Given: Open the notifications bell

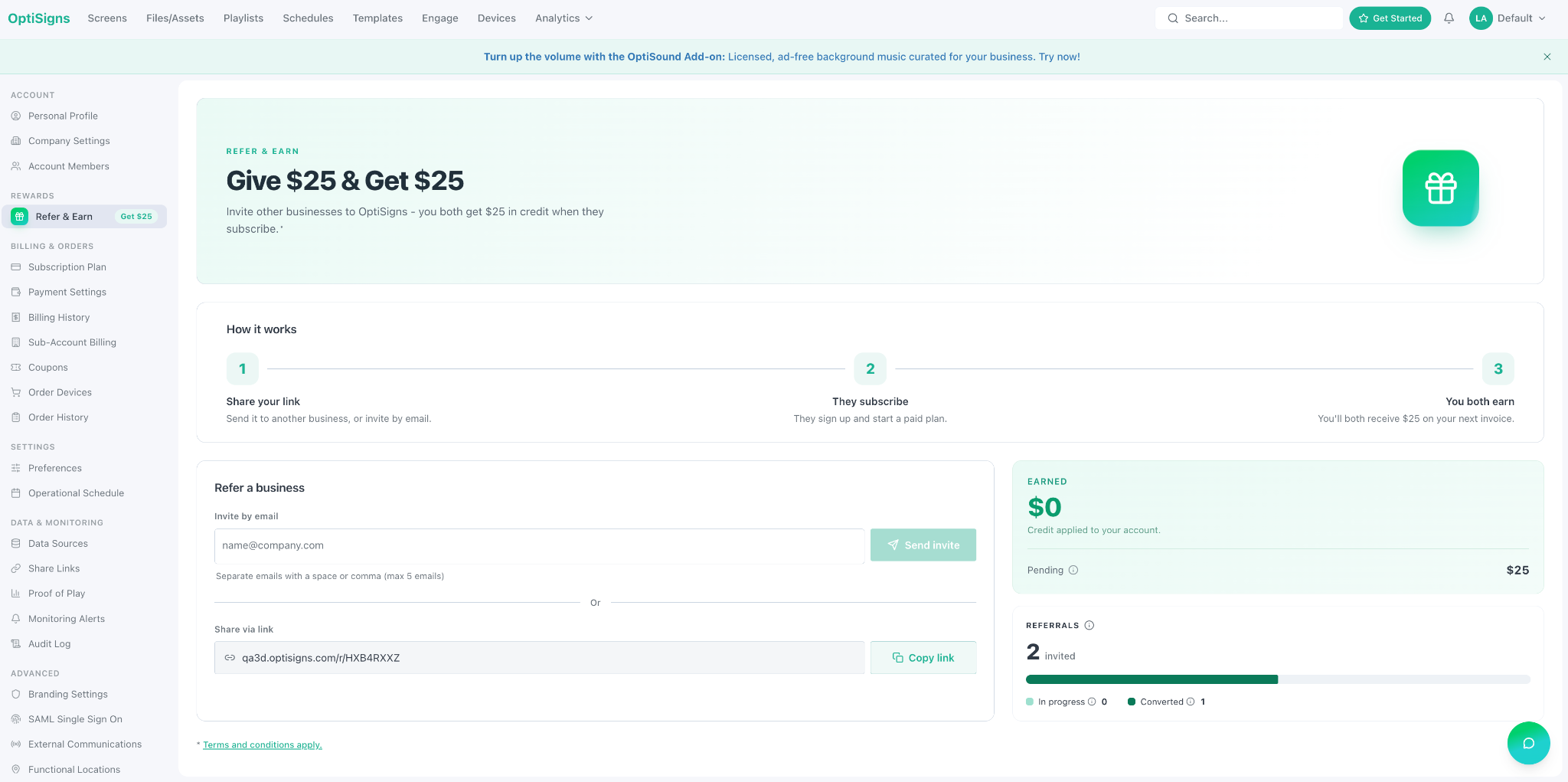Looking at the screenshot, I should click(1449, 18).
